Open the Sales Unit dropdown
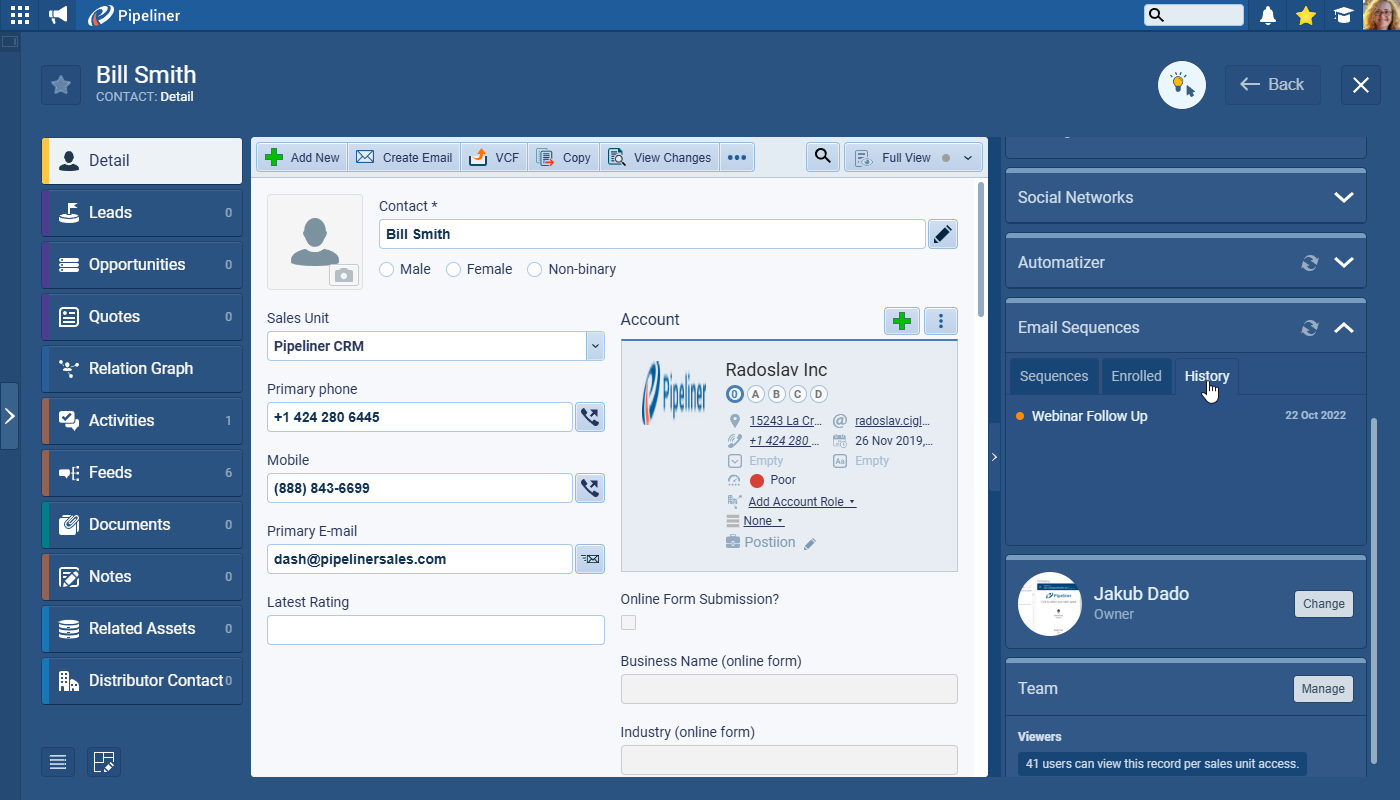 coord(595,346)
